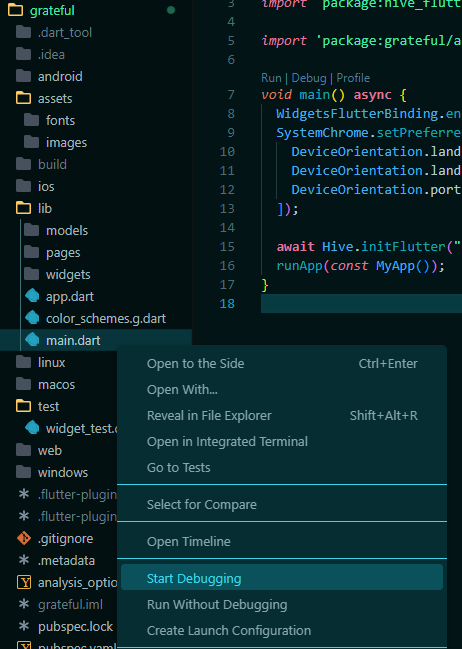Click the ios folder icon

(x=23, y=186)
